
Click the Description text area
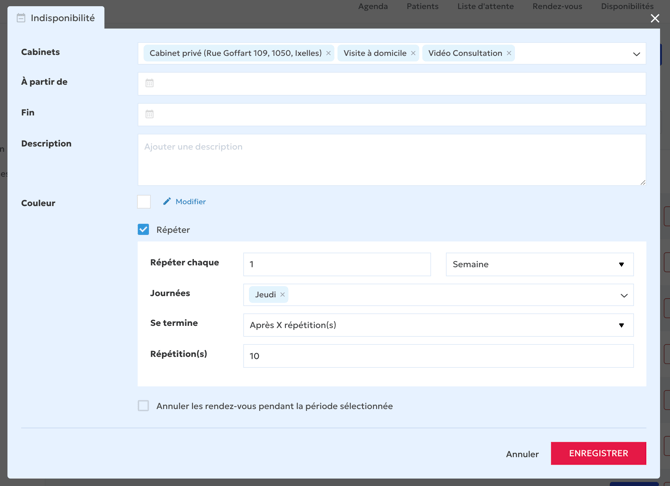click(392, 159)
